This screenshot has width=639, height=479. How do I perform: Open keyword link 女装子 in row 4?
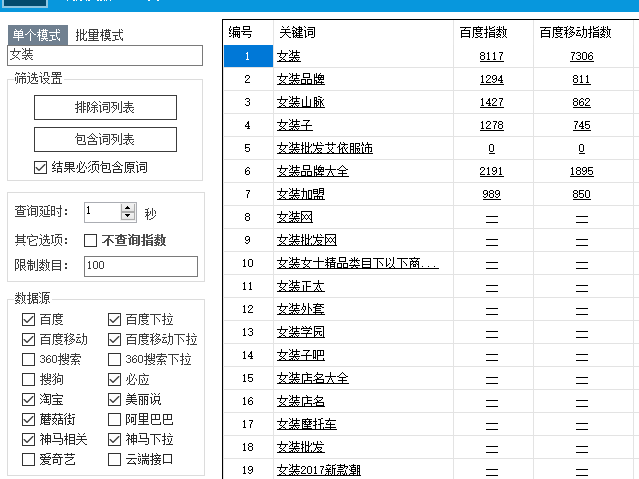click(295, 125)
